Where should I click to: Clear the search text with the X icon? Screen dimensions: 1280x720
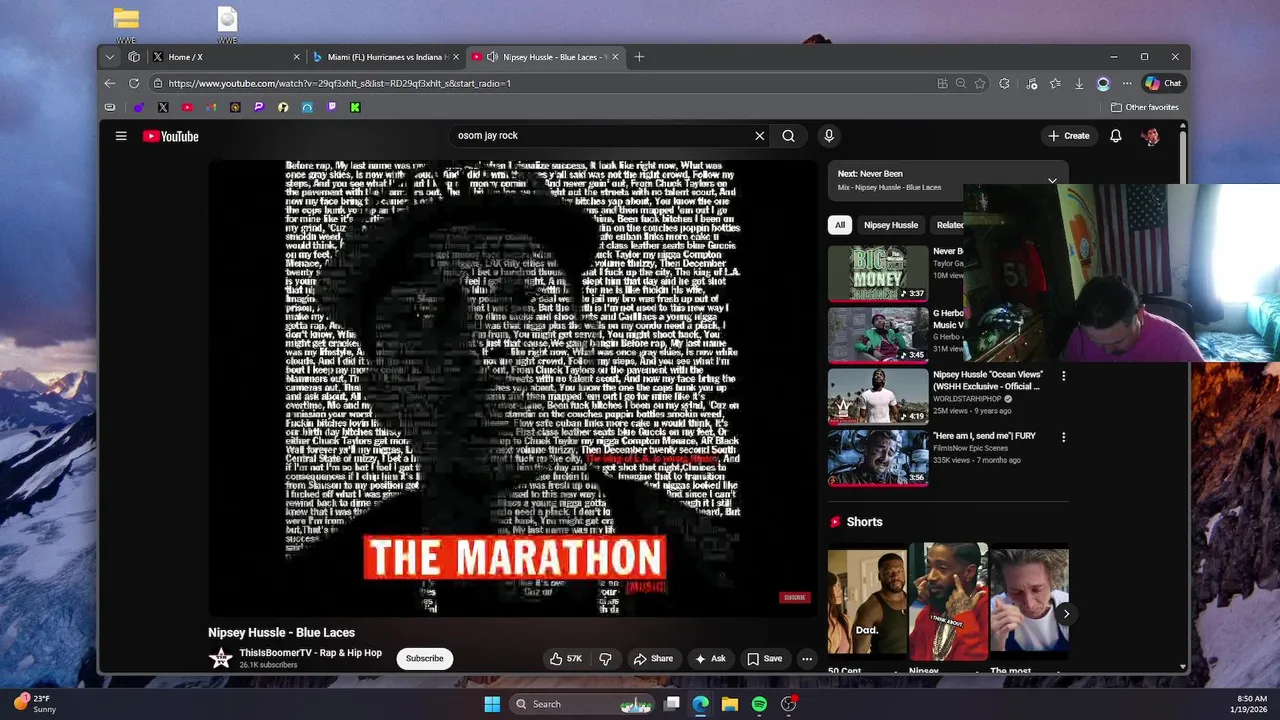pos(759,136)
